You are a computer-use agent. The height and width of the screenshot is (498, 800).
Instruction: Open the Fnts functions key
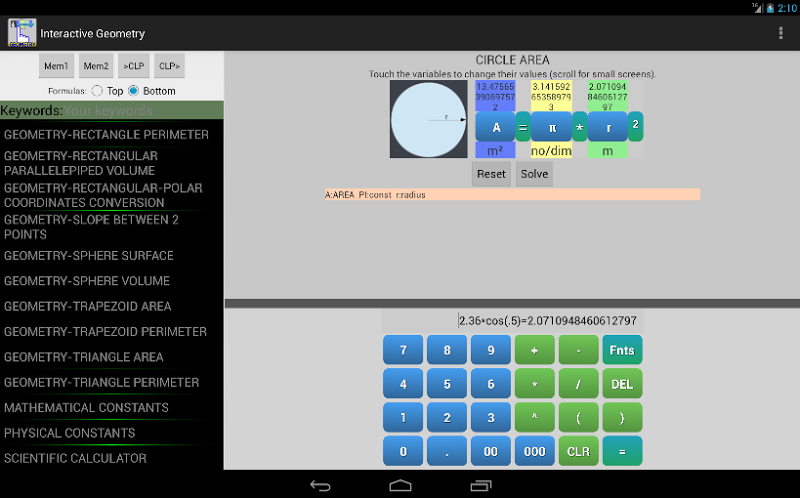coord(622,350)
